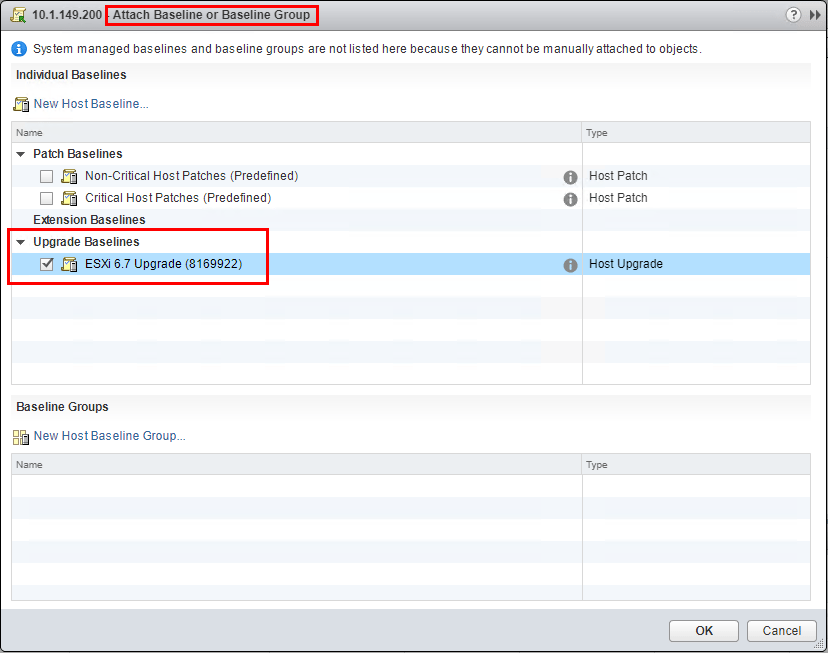Collapse the Patch Baselines group
The image size is (828, 653).
[x=21, y=154]
